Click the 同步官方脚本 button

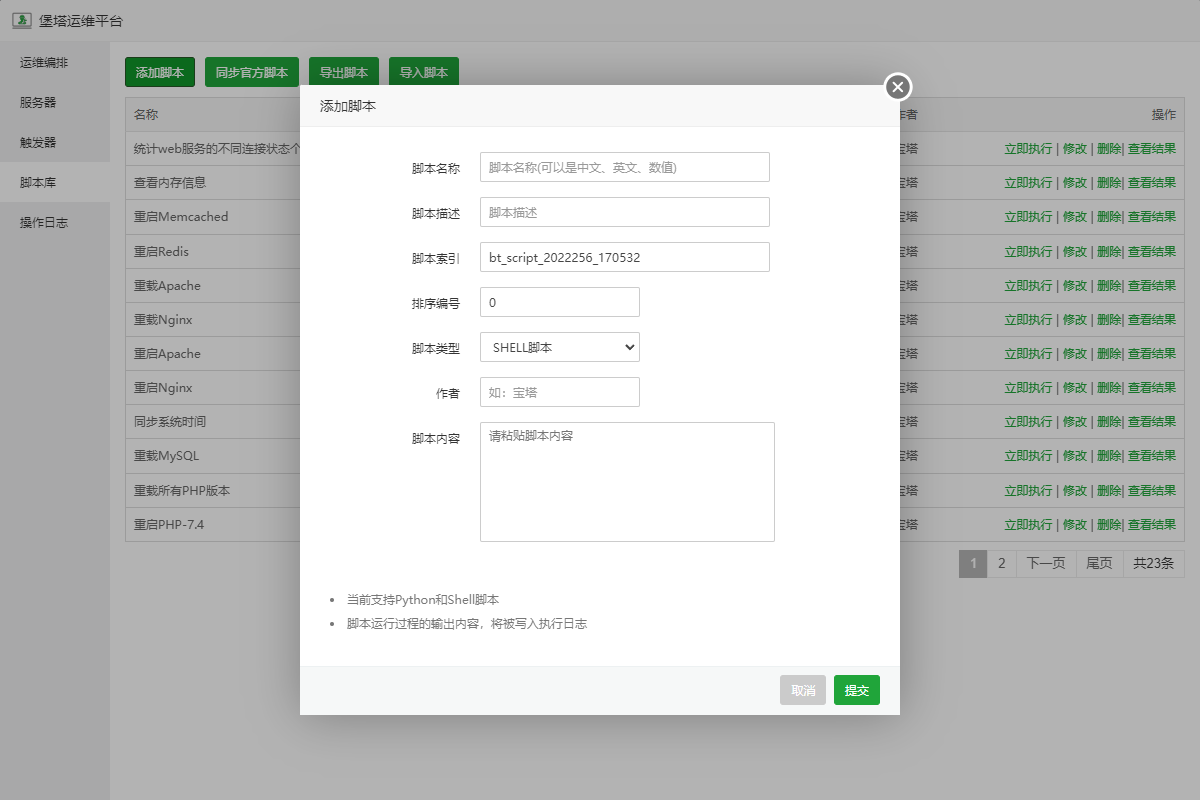[252, 72]
